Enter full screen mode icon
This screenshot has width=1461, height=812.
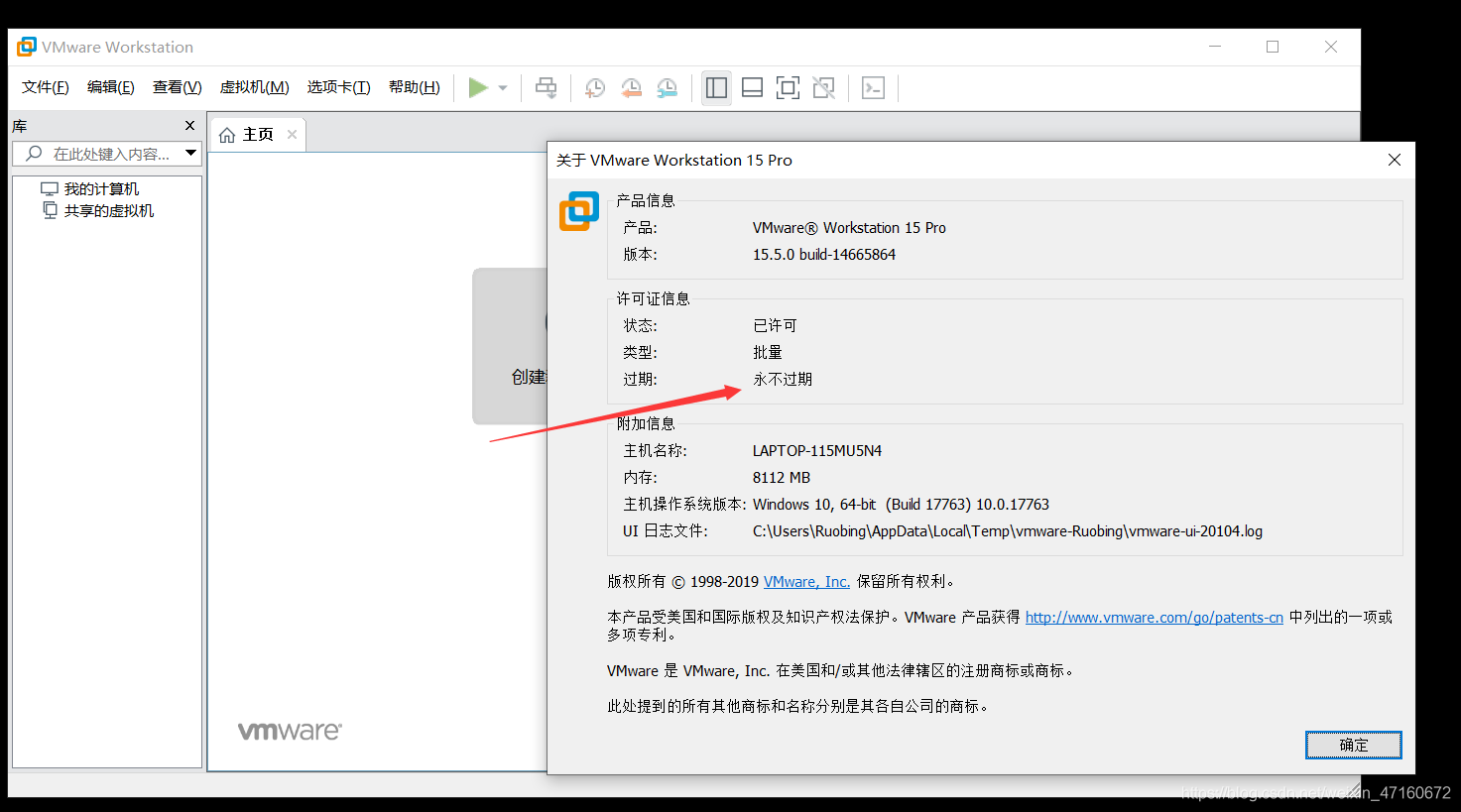point(789,87)
